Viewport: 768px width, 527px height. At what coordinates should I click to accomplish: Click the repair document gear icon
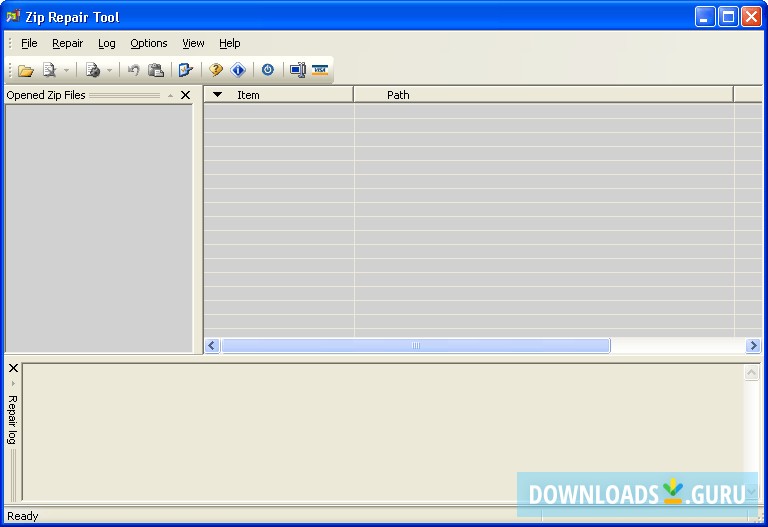[93, 70]
